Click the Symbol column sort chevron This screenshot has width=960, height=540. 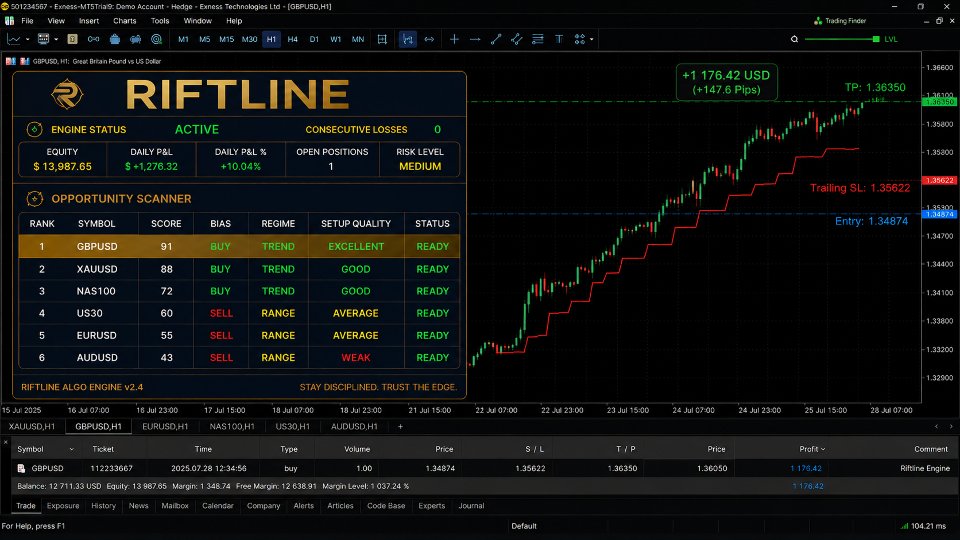point(72,449)
